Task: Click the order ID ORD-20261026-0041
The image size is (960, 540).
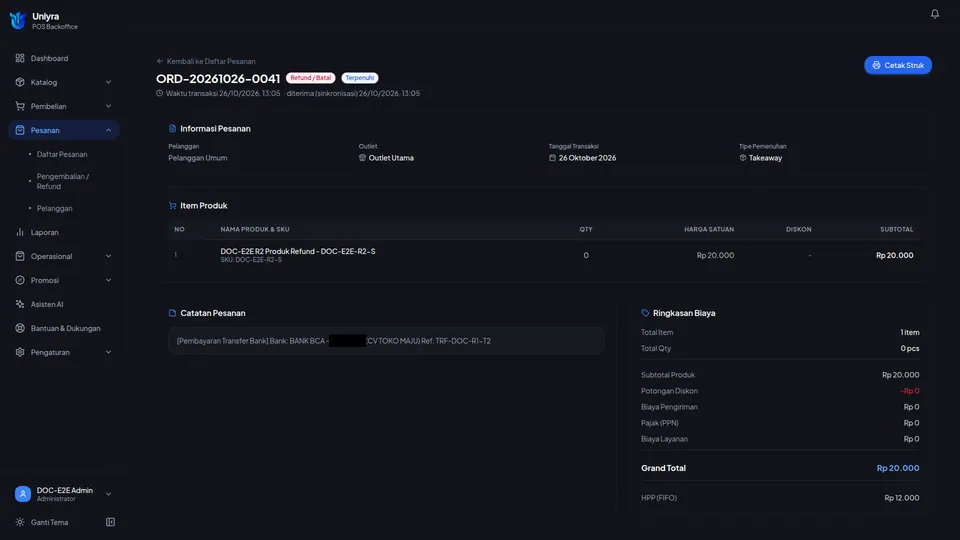Action: (x=218, y=78)
